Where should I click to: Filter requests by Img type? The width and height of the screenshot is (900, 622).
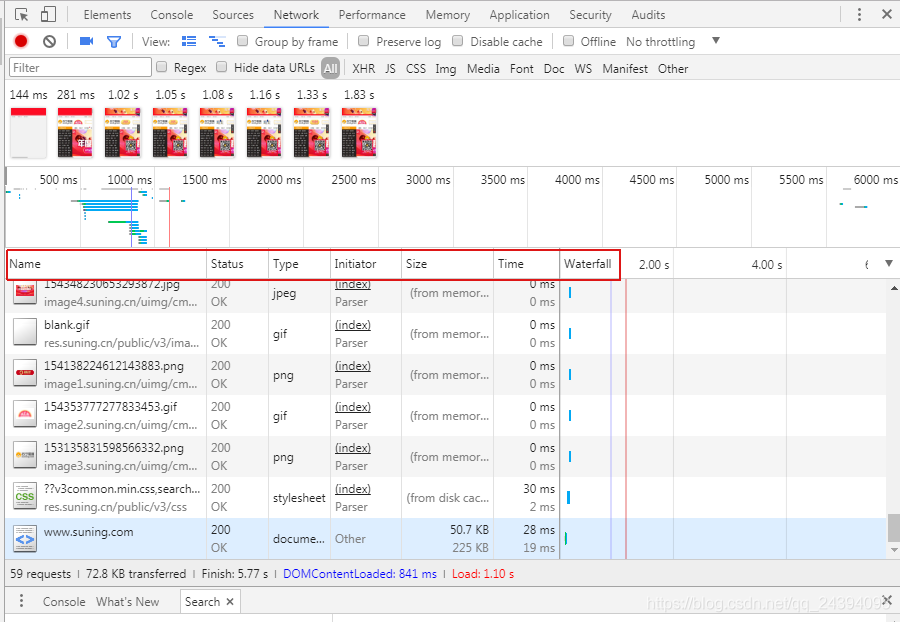click(x=446, y=68)
